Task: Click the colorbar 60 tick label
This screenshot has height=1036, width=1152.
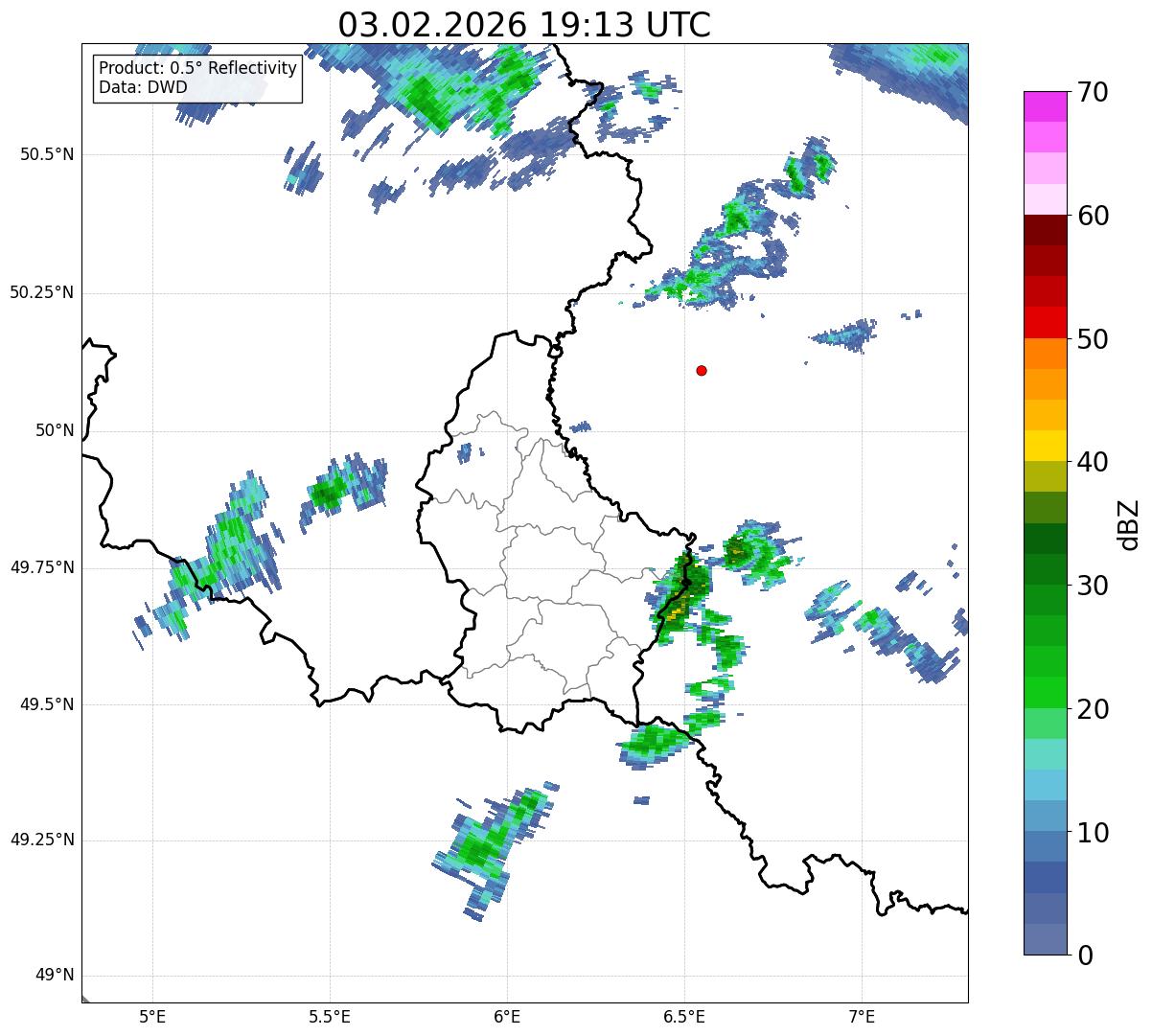Action: (1093, 216)
